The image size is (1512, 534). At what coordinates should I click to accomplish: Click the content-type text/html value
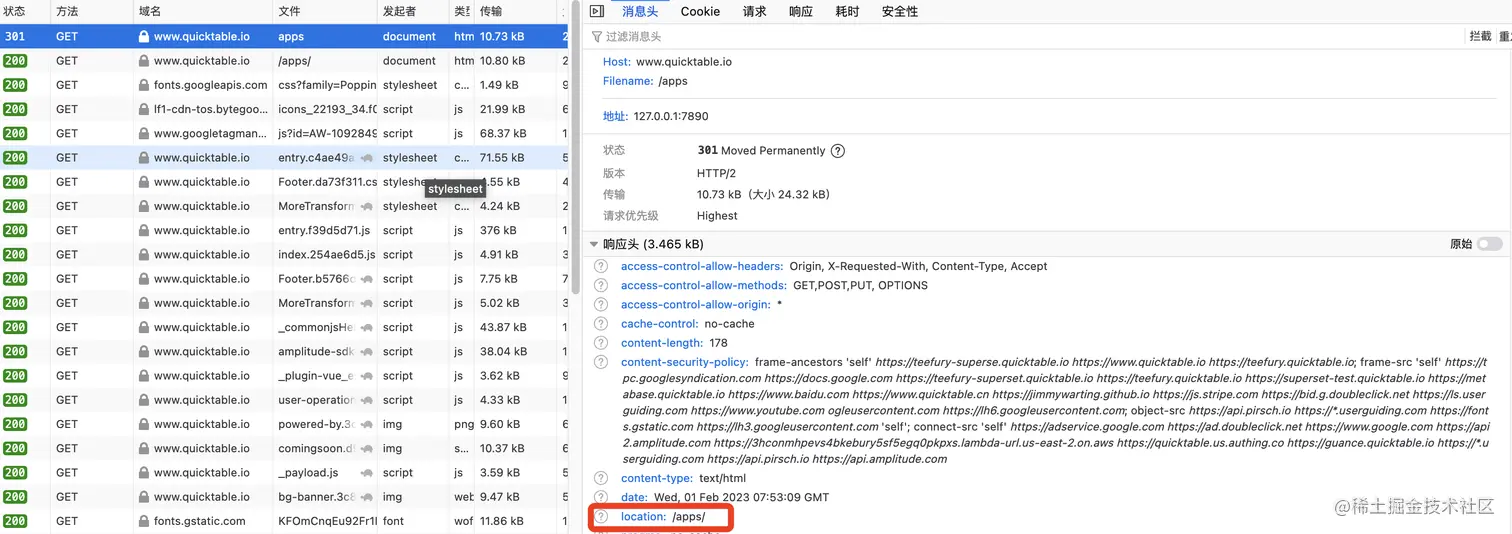coord(722,478)
